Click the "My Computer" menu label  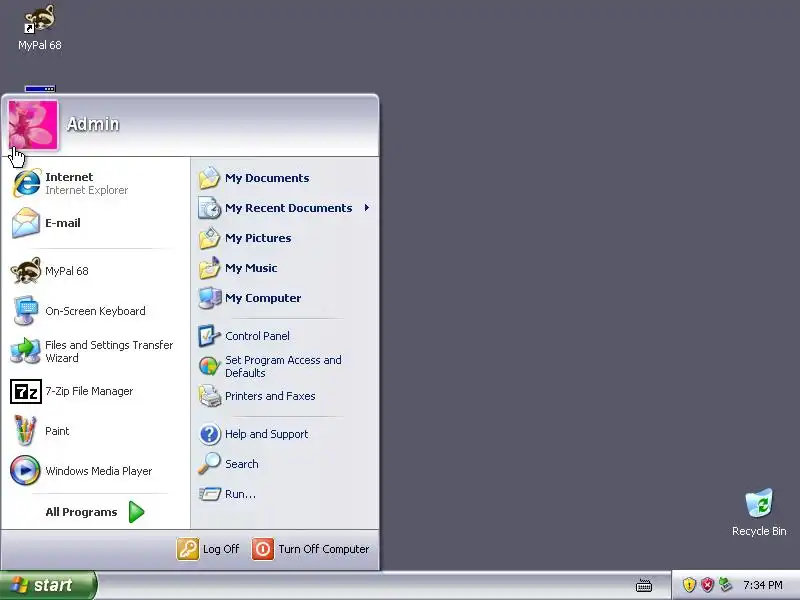pyautogui.click(x=263, y=298)
